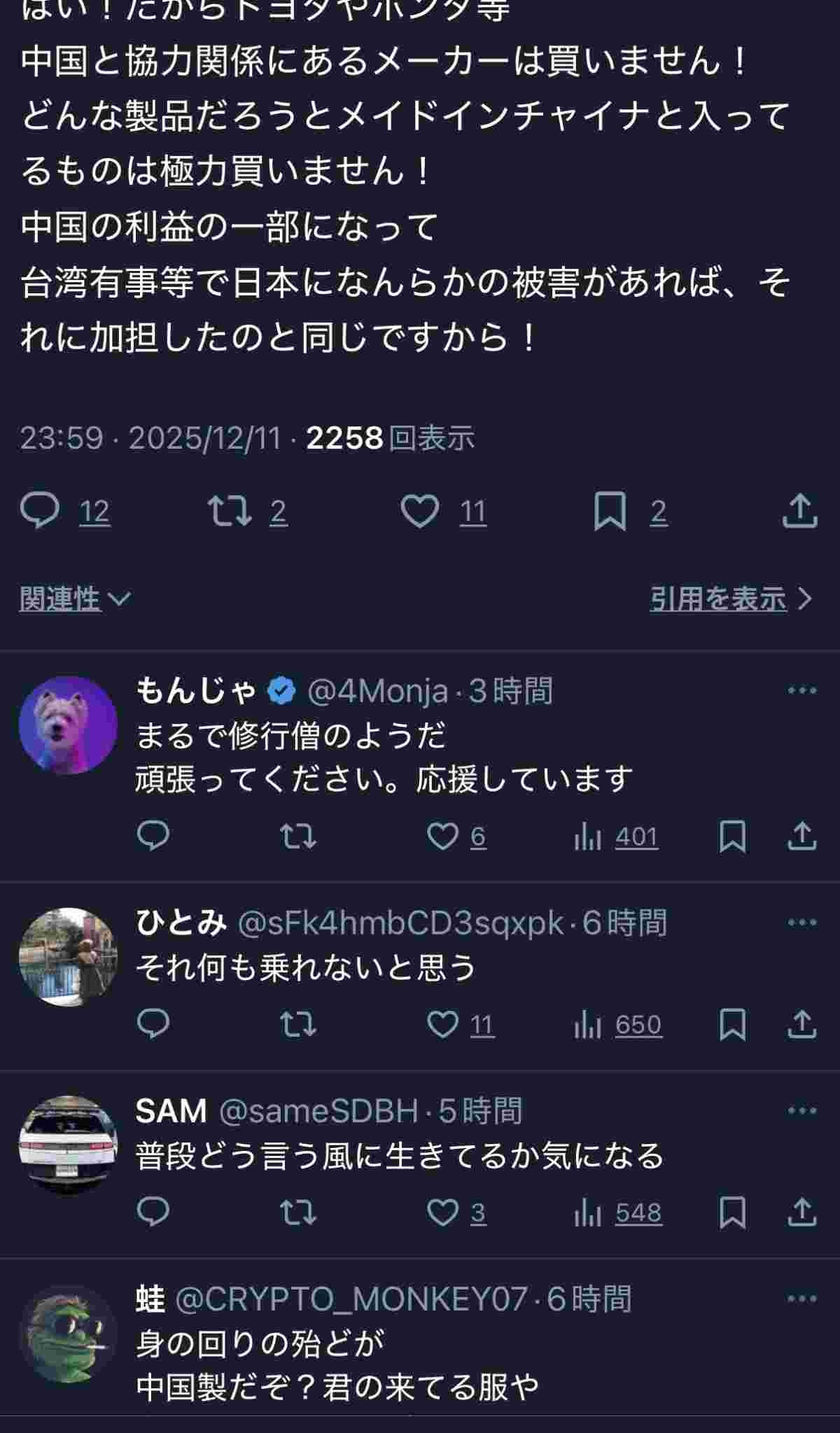Share the main post

click(799, 510)
